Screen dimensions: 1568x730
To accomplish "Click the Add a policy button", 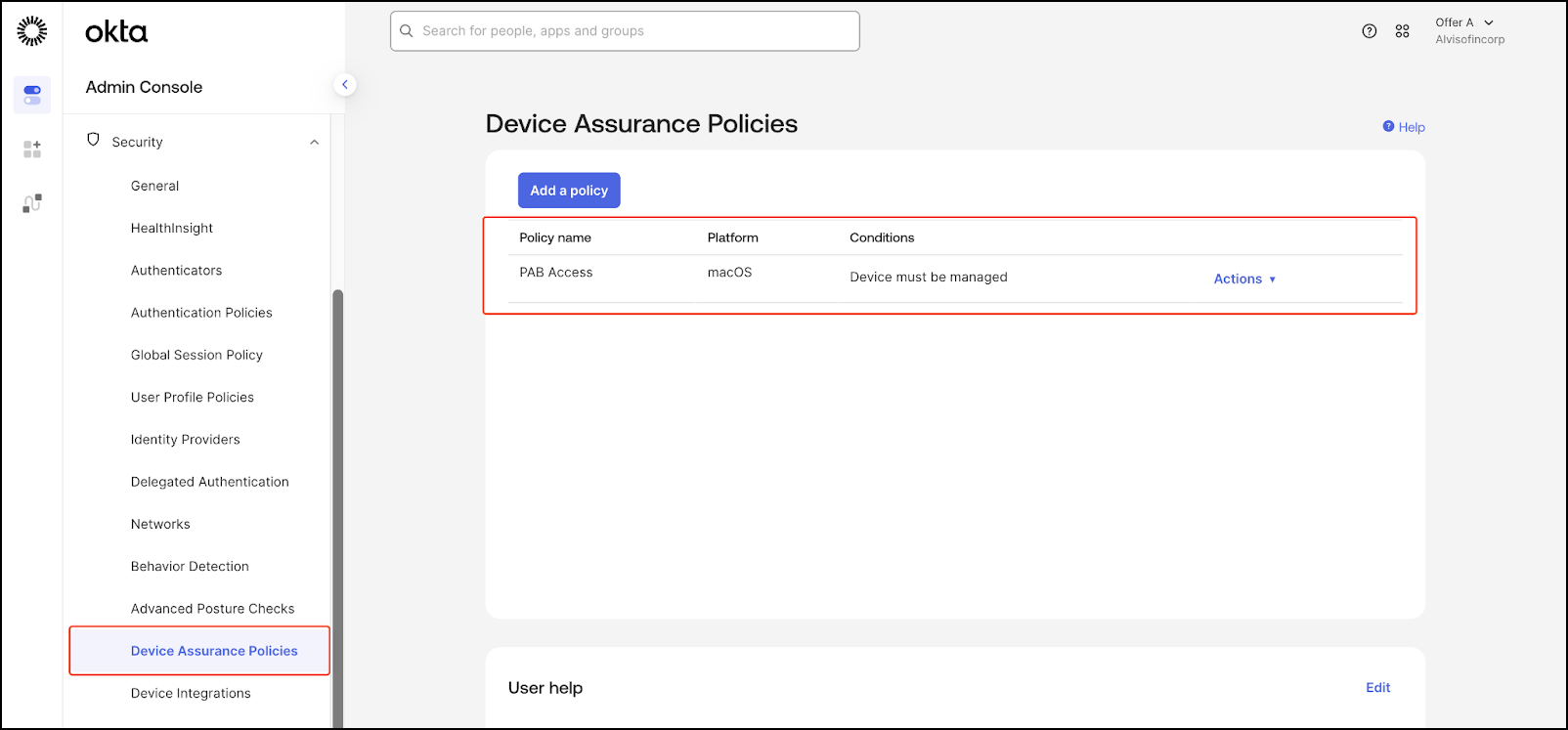I will (x=569, y=191).
